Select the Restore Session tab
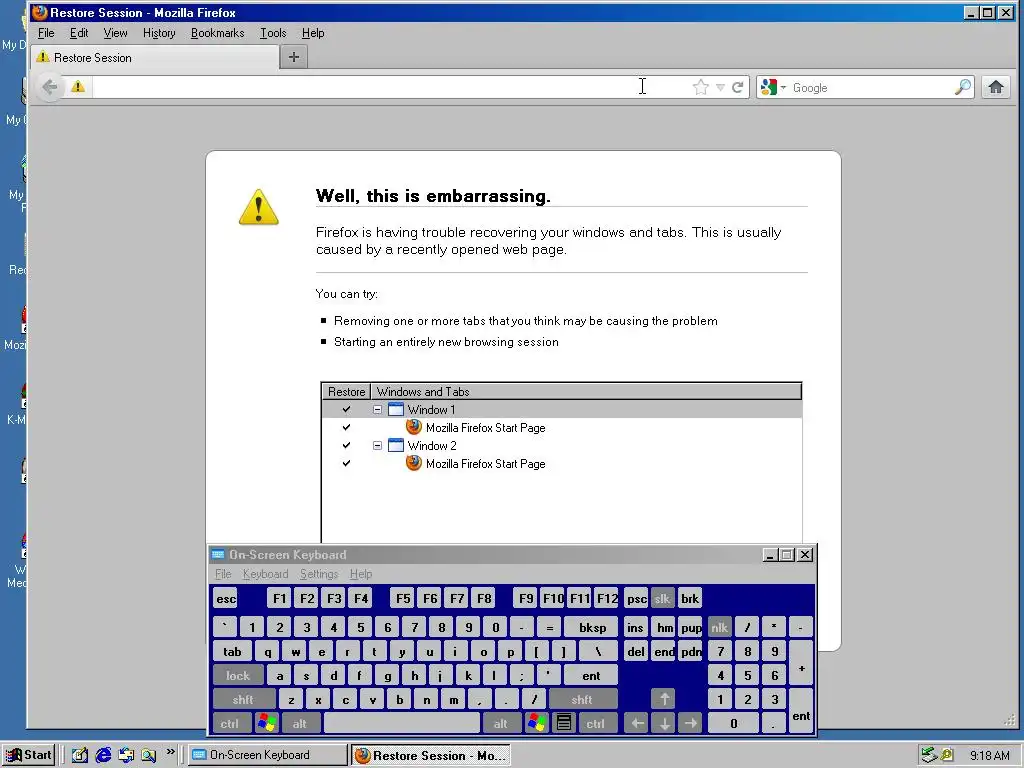This screenshot has width=1024, height=768. (155, 57)
